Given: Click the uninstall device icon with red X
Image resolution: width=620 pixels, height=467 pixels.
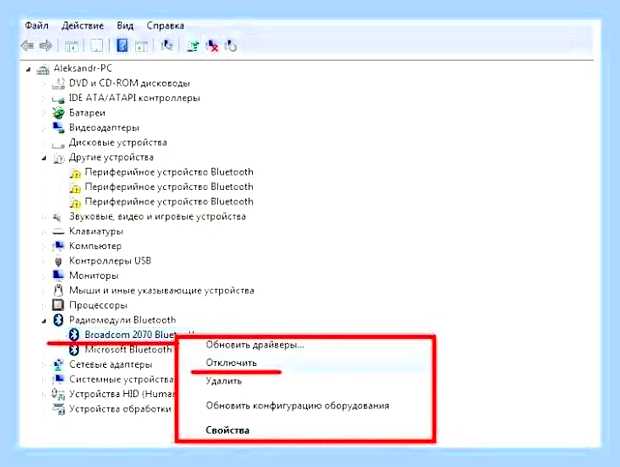Looking at the screenshot, I should [212, 46].
